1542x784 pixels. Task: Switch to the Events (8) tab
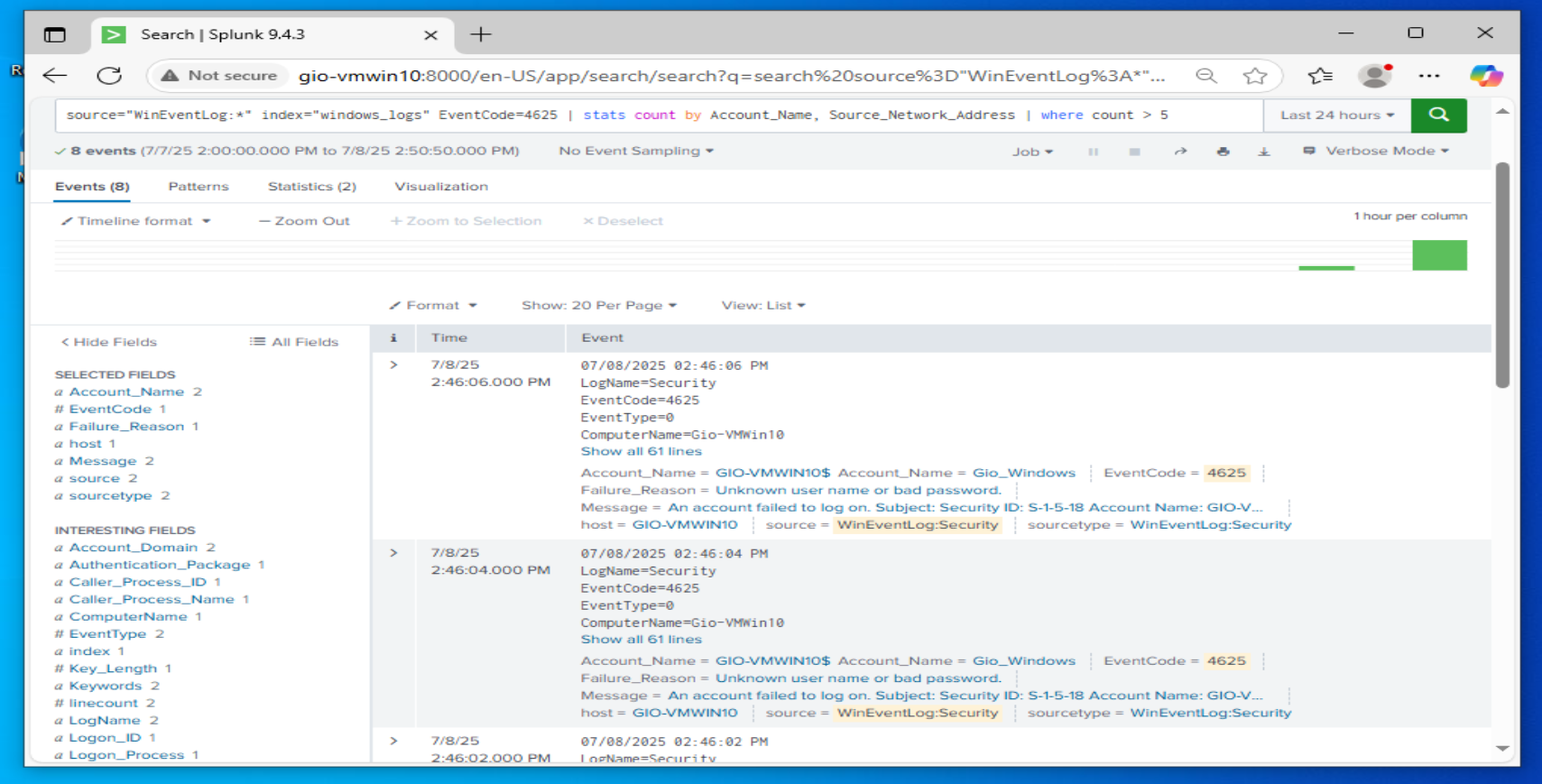[x=92, y=187]
